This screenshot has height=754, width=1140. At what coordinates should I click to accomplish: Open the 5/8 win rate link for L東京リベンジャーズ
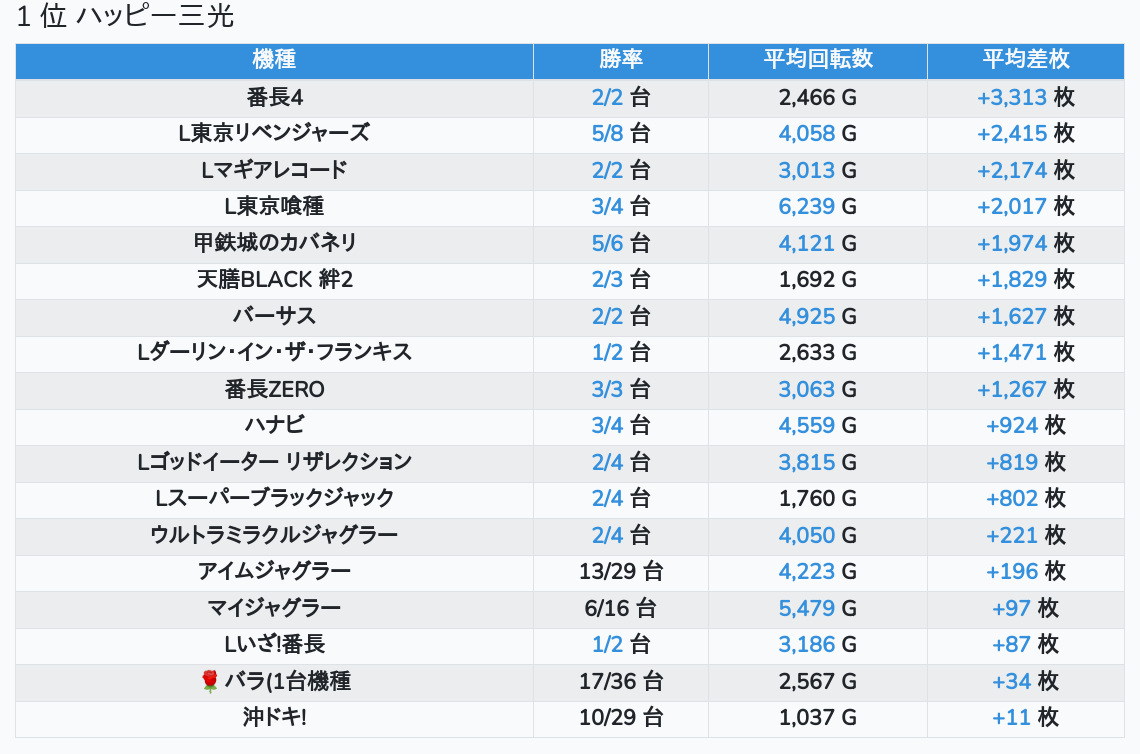click(607, 134)
